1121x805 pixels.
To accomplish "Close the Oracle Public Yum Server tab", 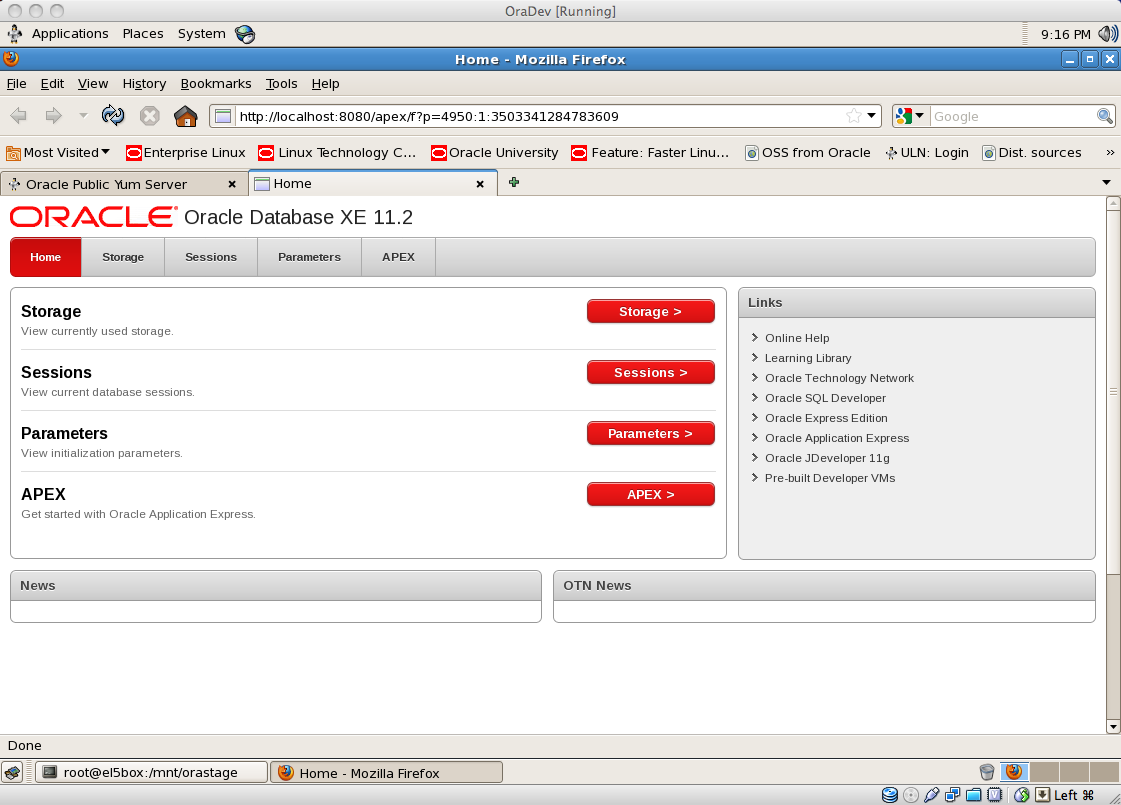I will coord(232,184).
